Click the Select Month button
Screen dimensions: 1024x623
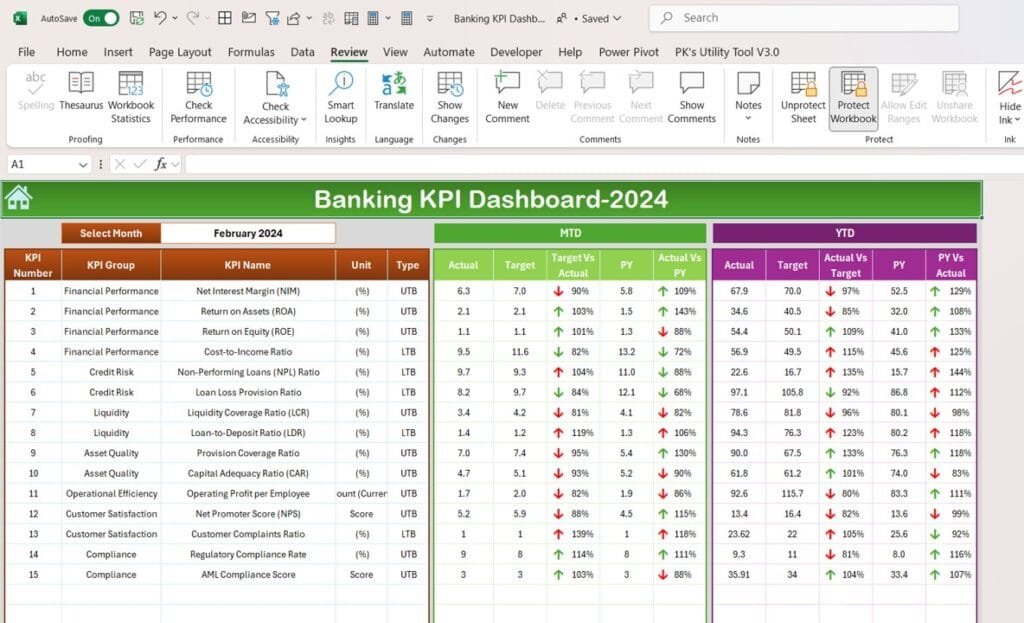pyautogui.click(x=110, y=232)
